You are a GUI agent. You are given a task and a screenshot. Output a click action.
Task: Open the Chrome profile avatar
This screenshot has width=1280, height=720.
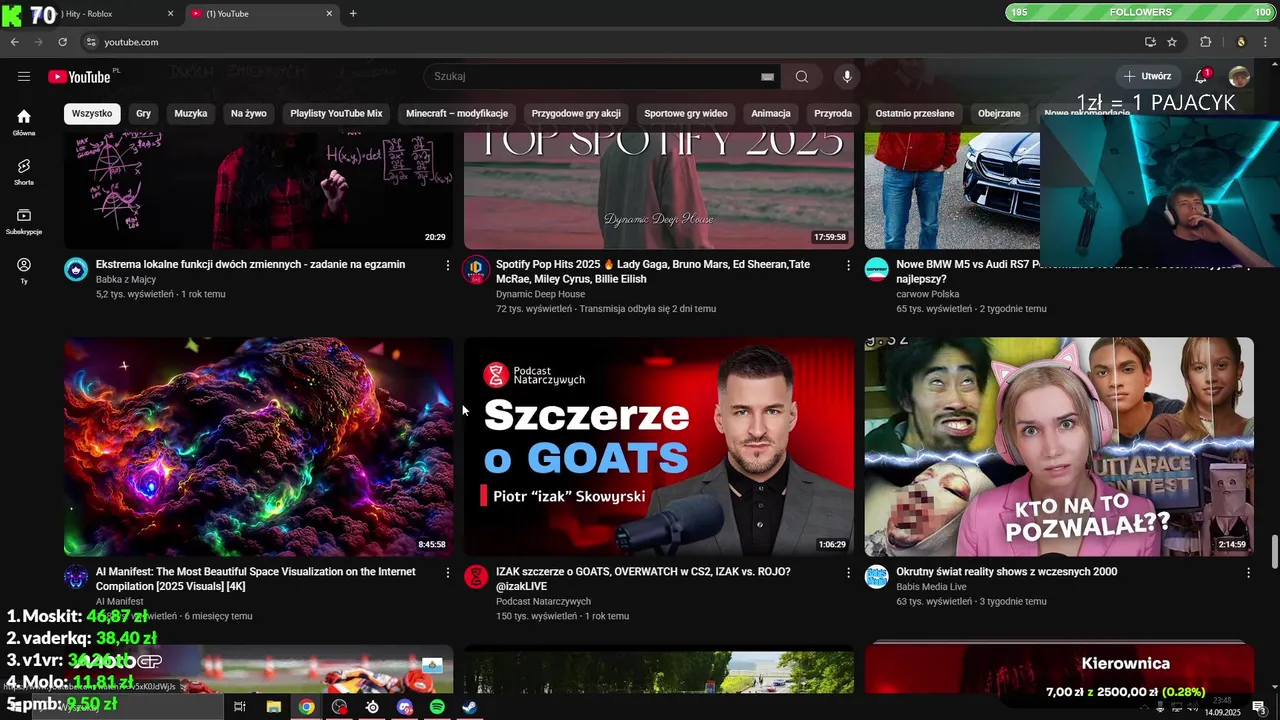(x=1241, y=42)
